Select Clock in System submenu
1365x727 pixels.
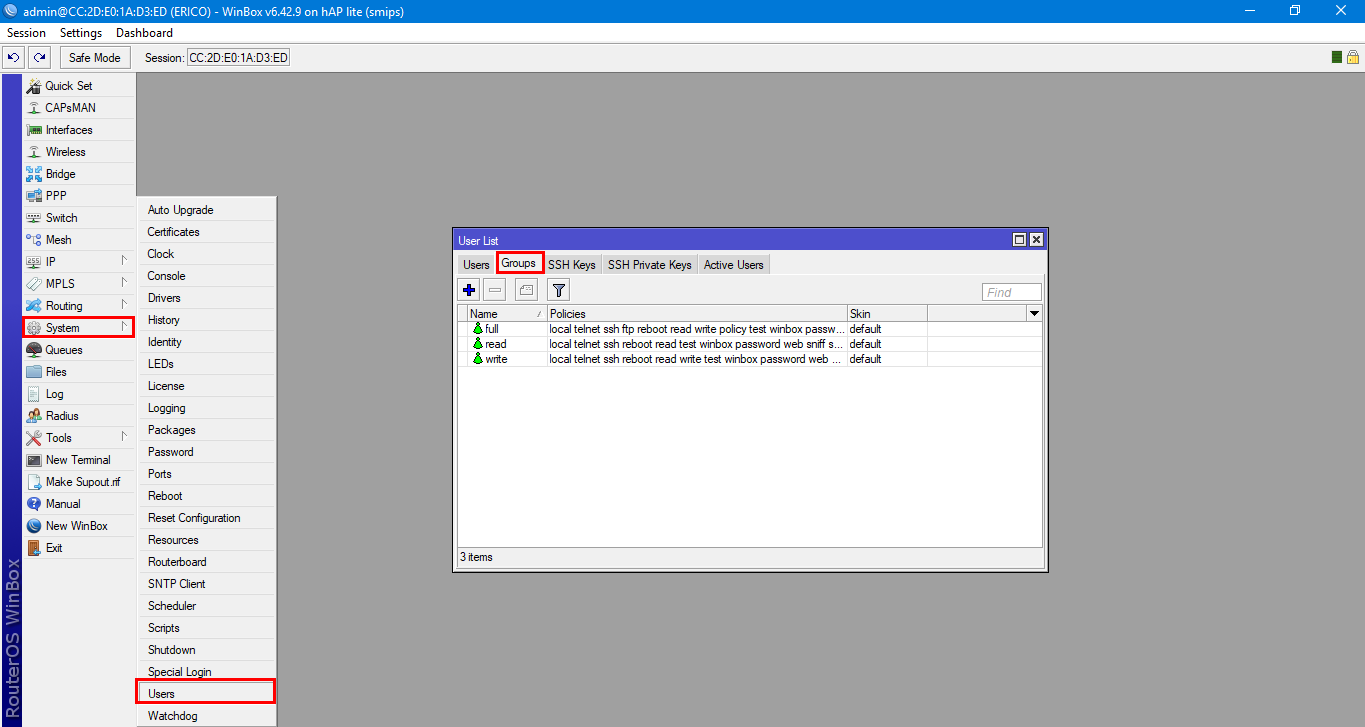point(206,254)
